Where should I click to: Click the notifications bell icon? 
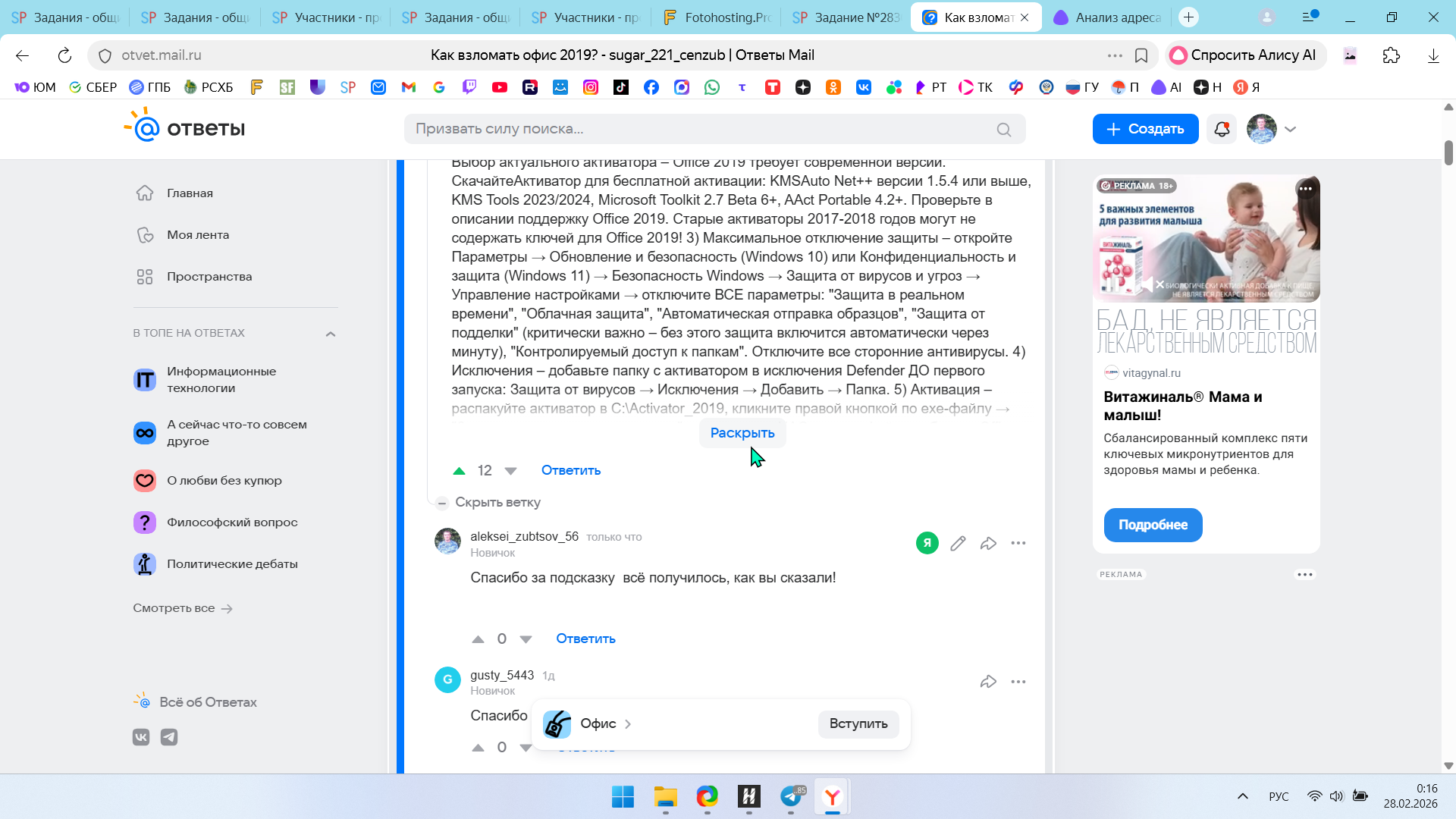1222,129
